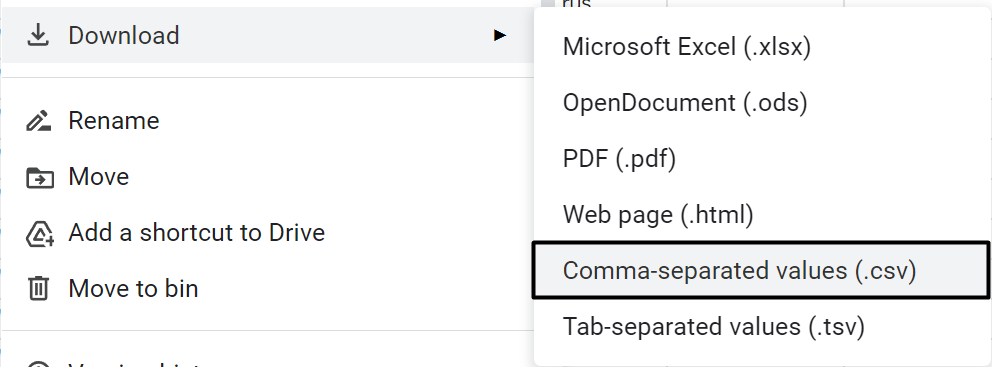Click the Move menu label
Image resolution: width=992 pixels, height=367 pixels.
tap(99, 177)
